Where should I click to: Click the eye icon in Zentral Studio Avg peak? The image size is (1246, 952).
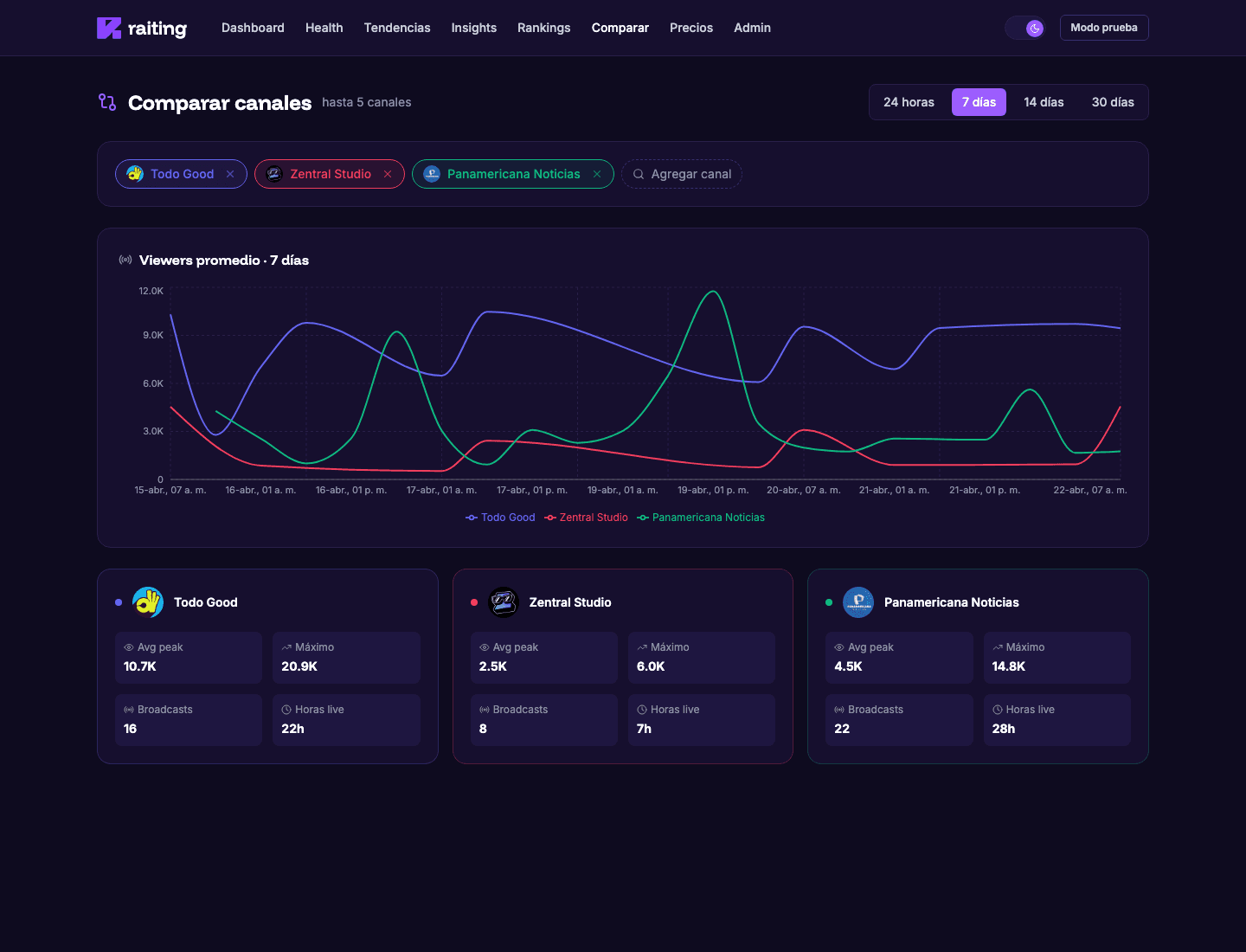[485, 647]
